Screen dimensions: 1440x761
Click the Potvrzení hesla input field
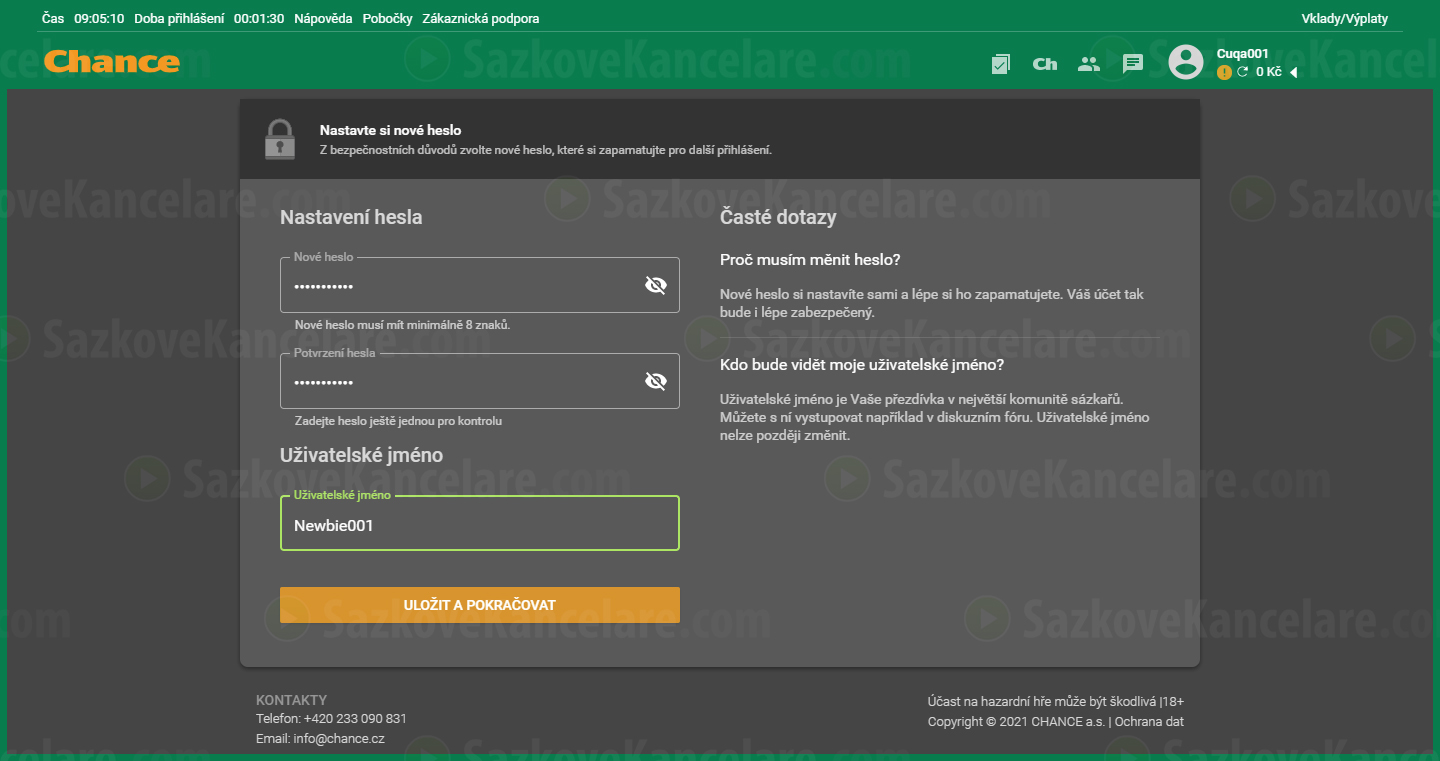coord(480,381)
